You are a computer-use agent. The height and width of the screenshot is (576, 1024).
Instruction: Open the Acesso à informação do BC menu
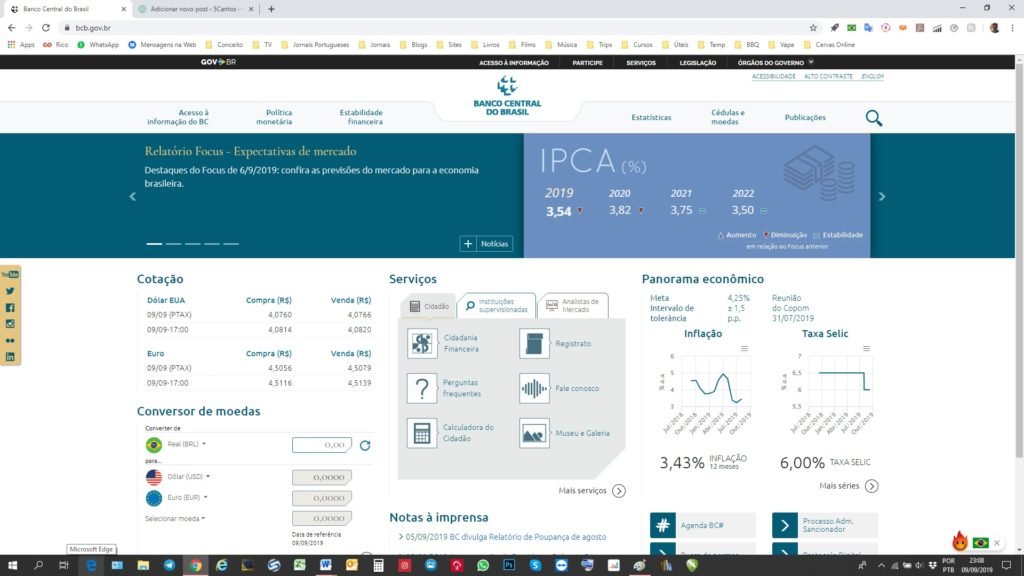pyautogui.click(x=178, y=118)
